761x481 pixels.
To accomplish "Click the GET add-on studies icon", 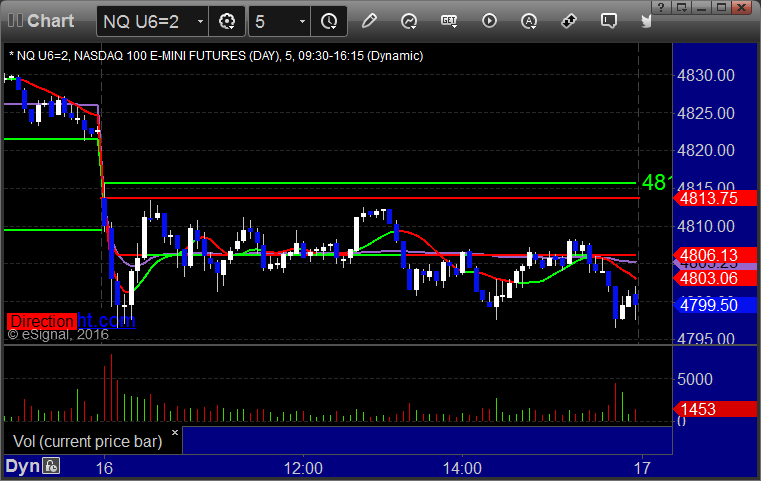I will [x=449, y=21].
